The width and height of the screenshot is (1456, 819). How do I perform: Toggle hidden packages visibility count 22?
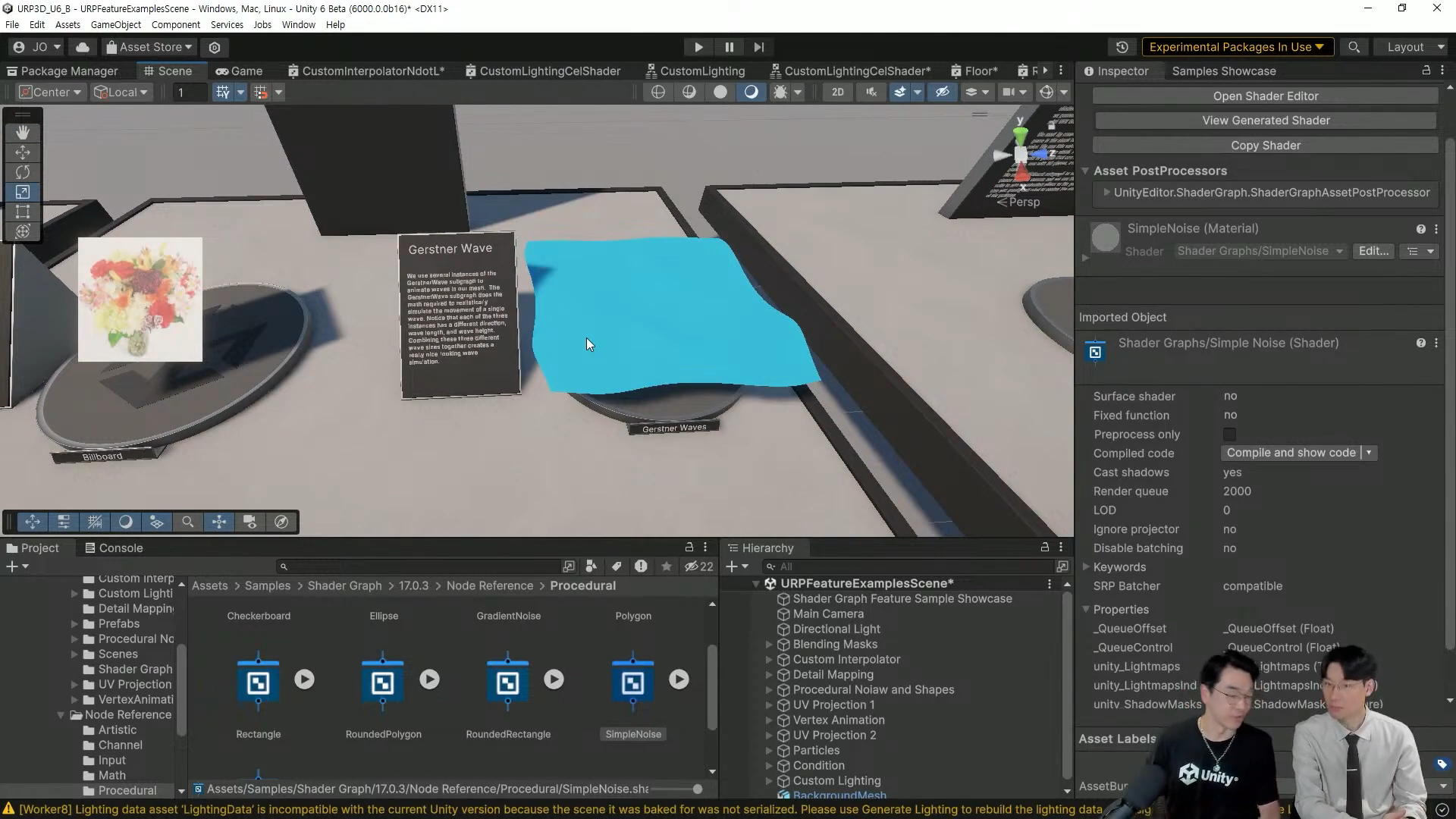698,566
